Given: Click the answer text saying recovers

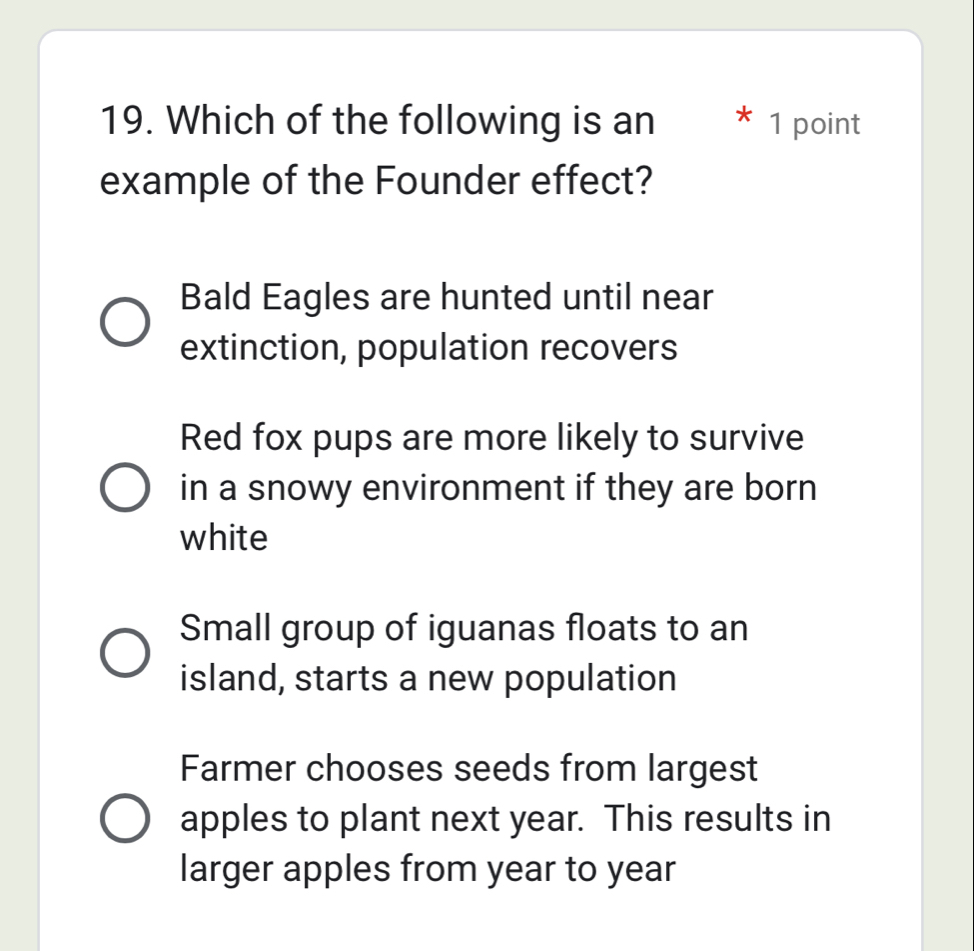Looking at the screenshot, I should tap(430, 348).
